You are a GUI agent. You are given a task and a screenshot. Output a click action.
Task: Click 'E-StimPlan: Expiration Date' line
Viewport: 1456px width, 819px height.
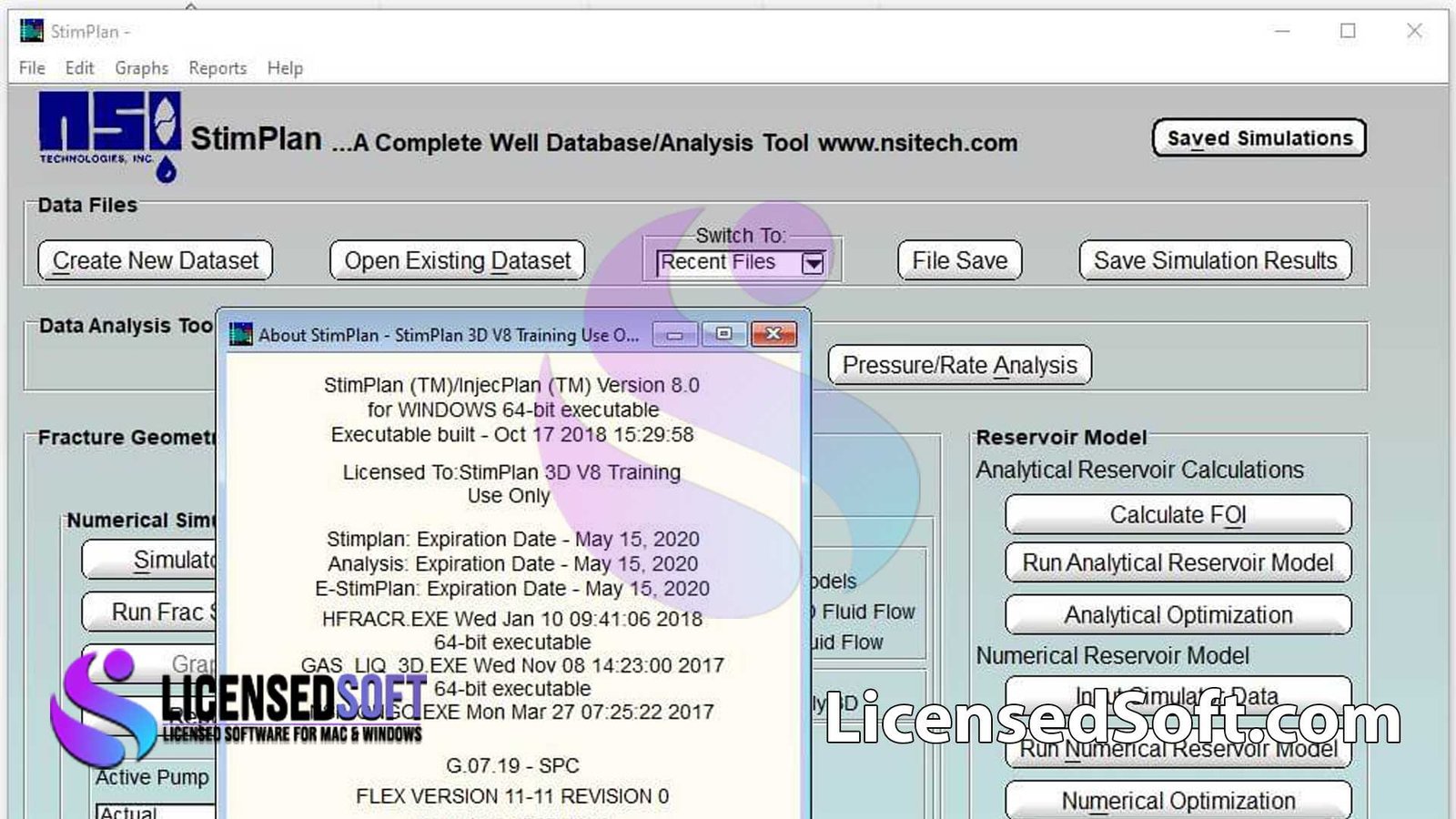tap(512, 589)
